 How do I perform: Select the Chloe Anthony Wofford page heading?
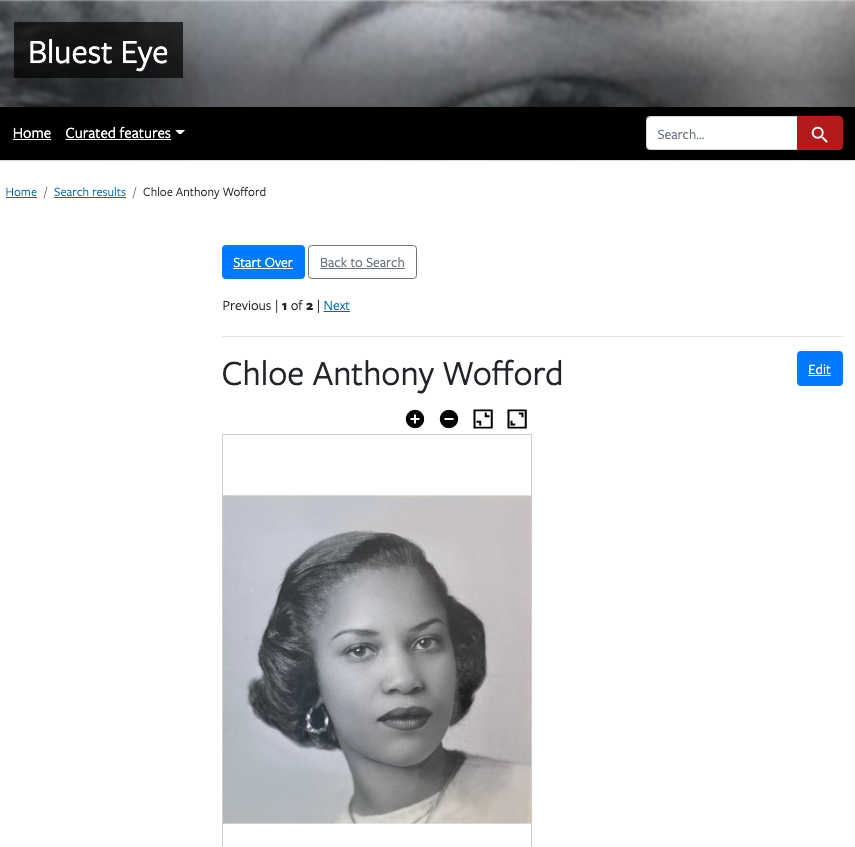(392, 374)
